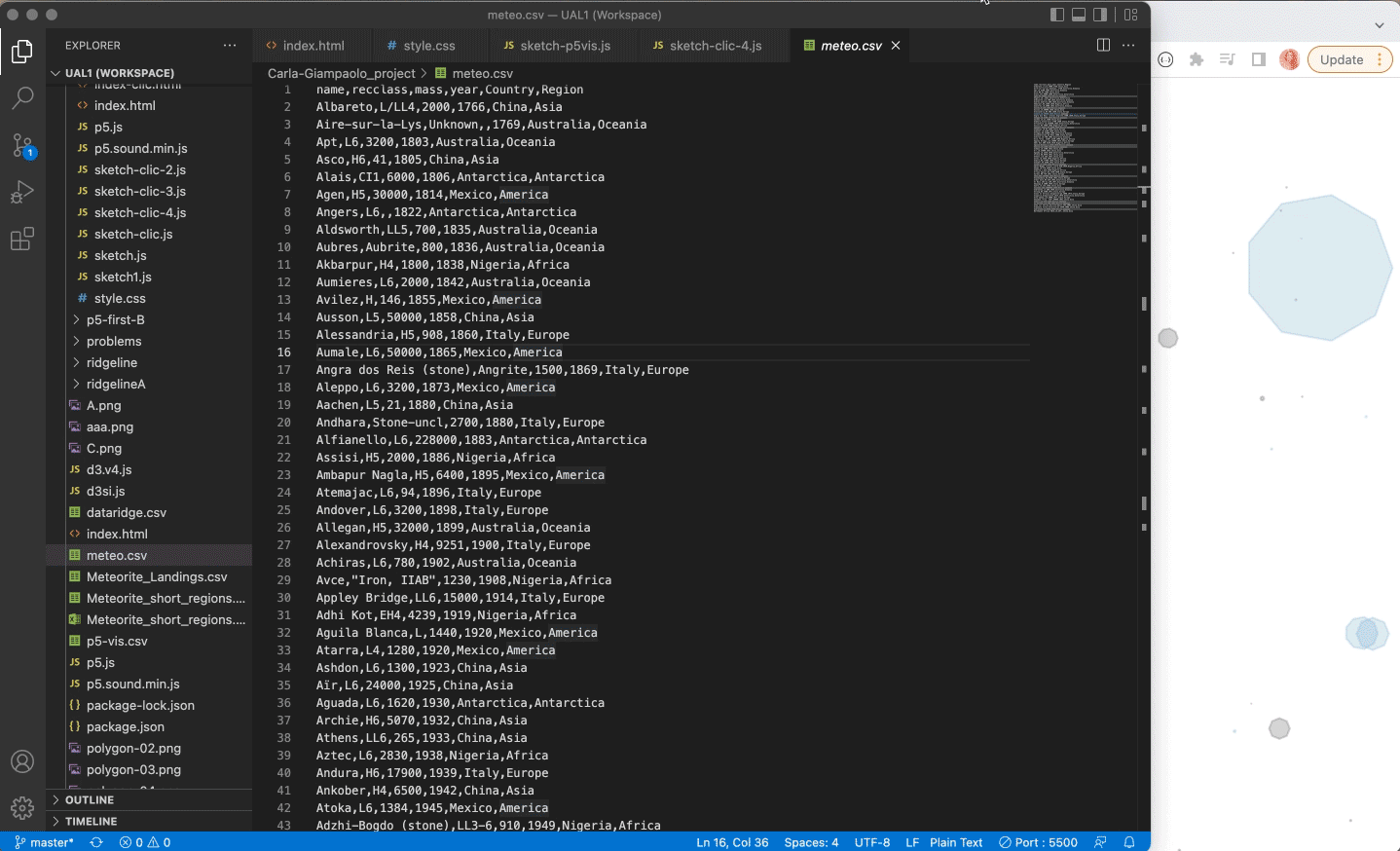1400x851 pixels.
Task: Change end of line sequence LF
Action: coord(912,842)
